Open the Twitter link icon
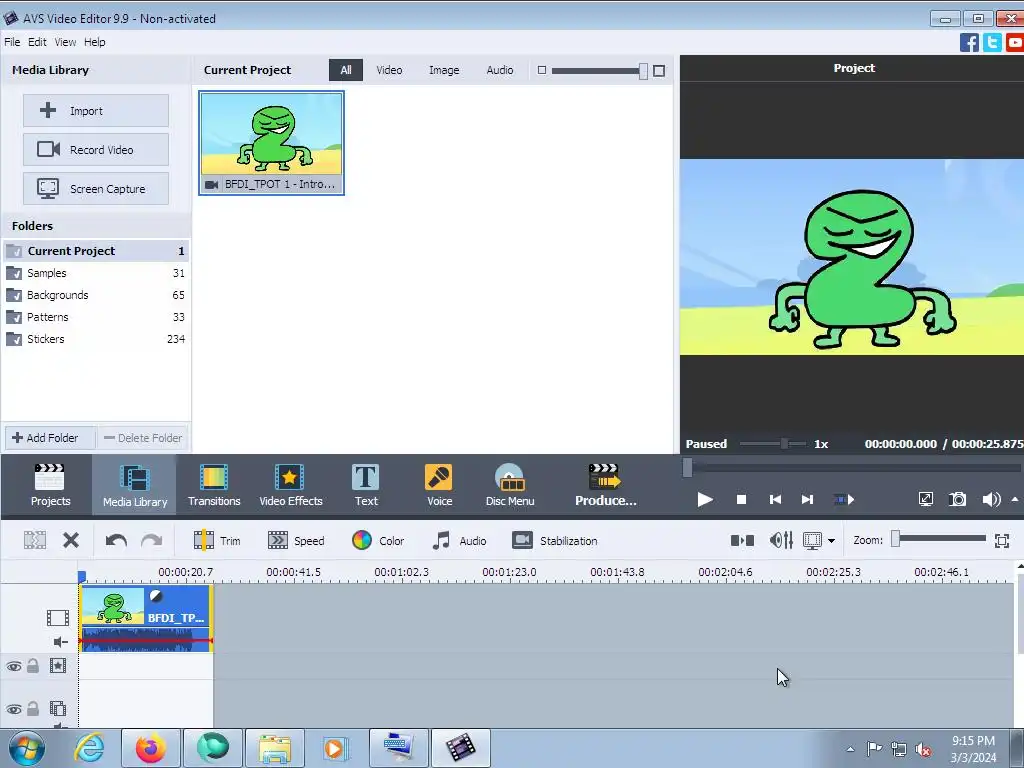1024x768 pixels. point(992,42)
